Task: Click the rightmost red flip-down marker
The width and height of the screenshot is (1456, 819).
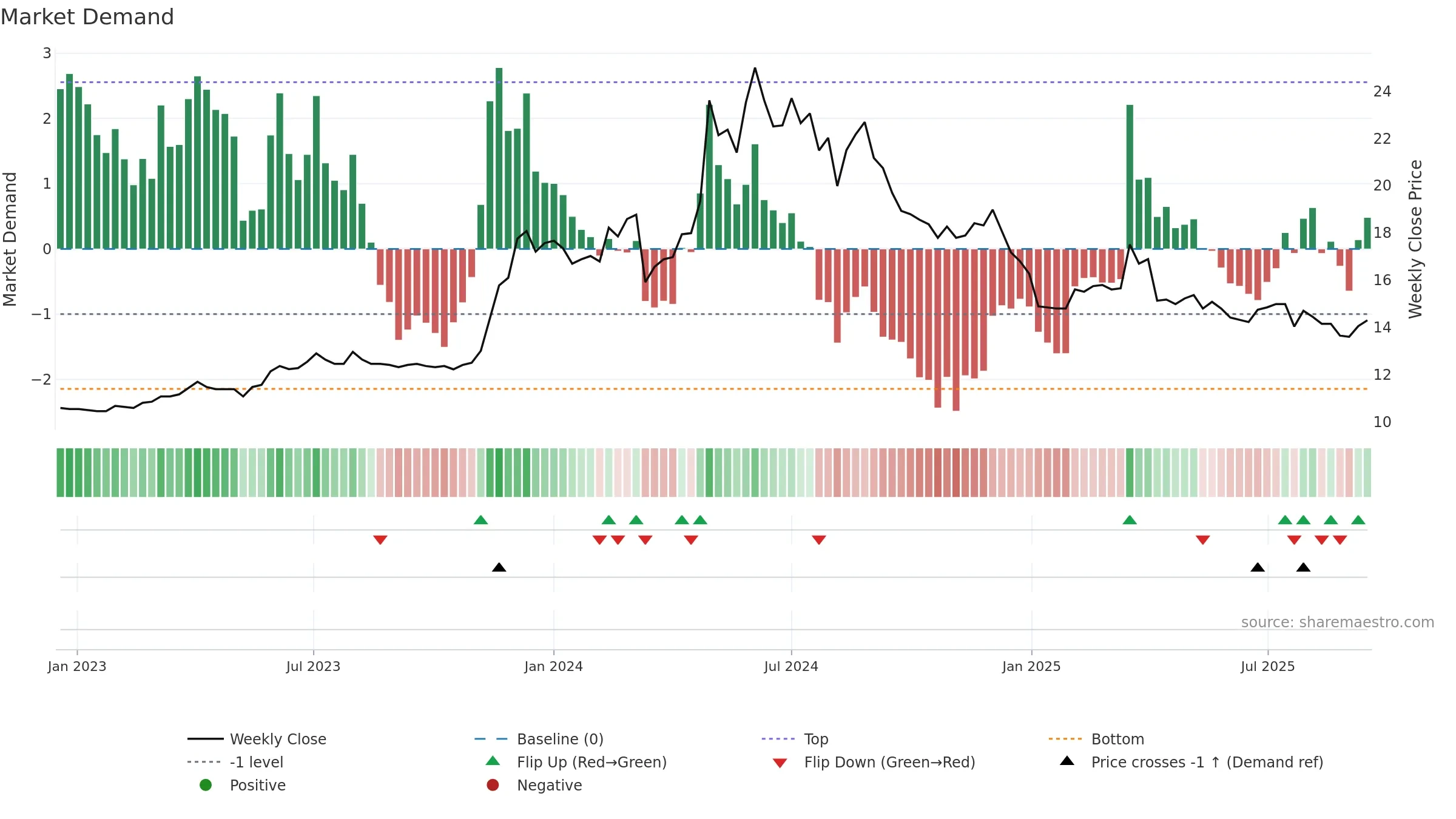Action: point(1340,540)
